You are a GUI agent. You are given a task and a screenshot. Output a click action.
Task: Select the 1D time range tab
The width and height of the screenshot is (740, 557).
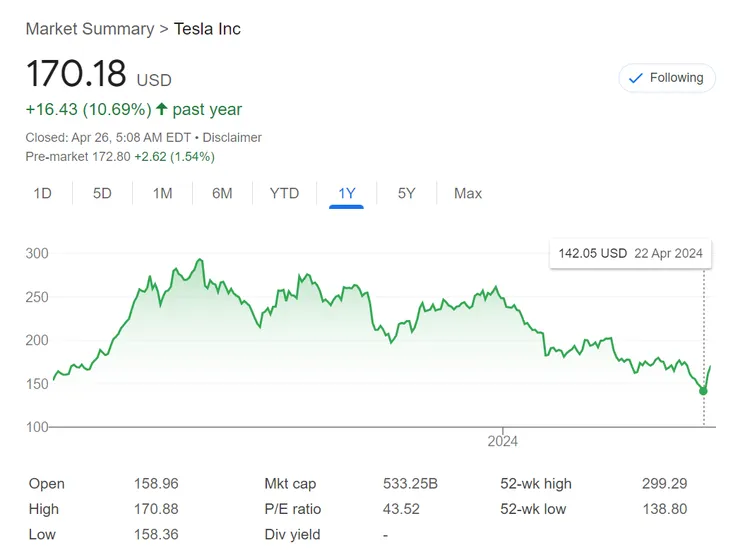coord(42,193)
